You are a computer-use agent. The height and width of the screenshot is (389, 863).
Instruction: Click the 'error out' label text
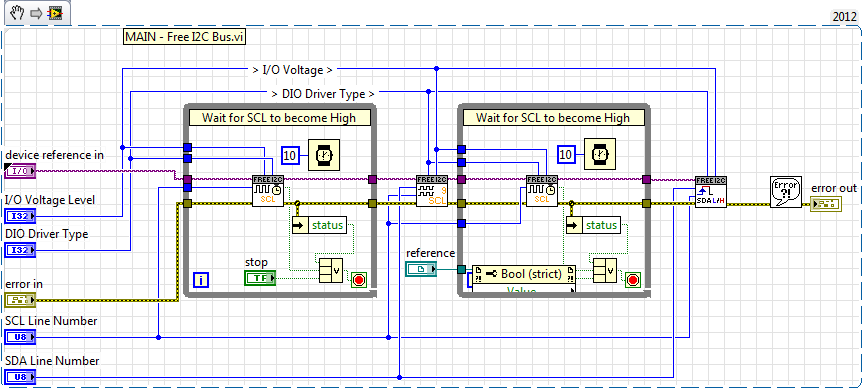(x=834, y=189)
